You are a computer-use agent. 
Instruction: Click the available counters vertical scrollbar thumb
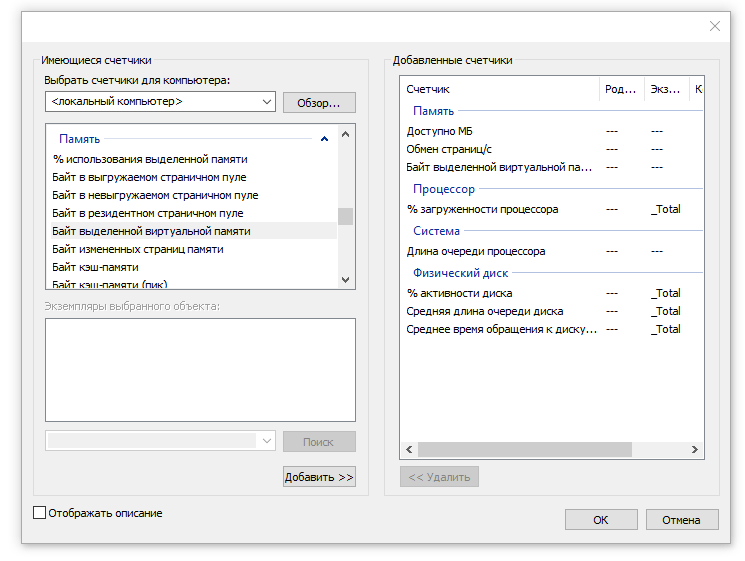(x=345, y=216)
